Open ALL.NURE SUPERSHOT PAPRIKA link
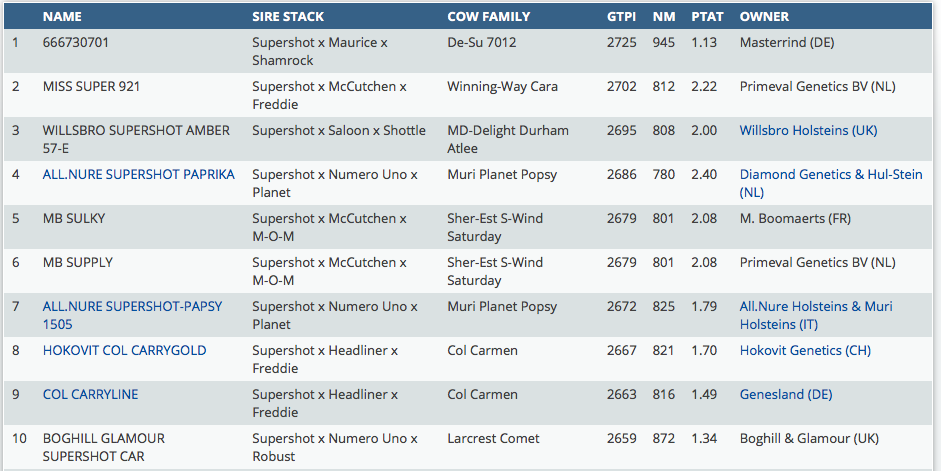The image size is (941, 471). tap(138, 174)
